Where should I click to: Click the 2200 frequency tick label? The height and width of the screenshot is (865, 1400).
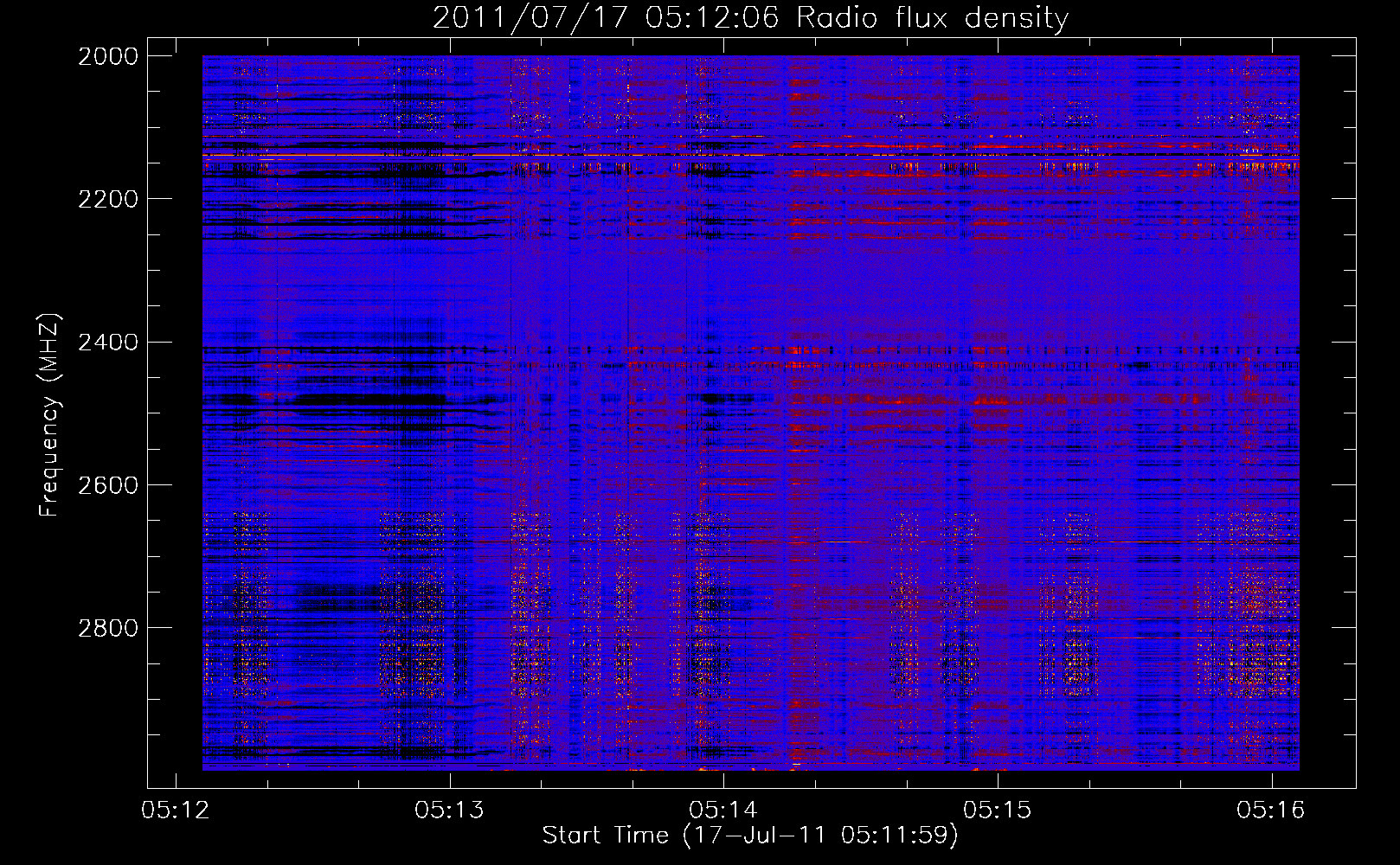tap(108, 199)
